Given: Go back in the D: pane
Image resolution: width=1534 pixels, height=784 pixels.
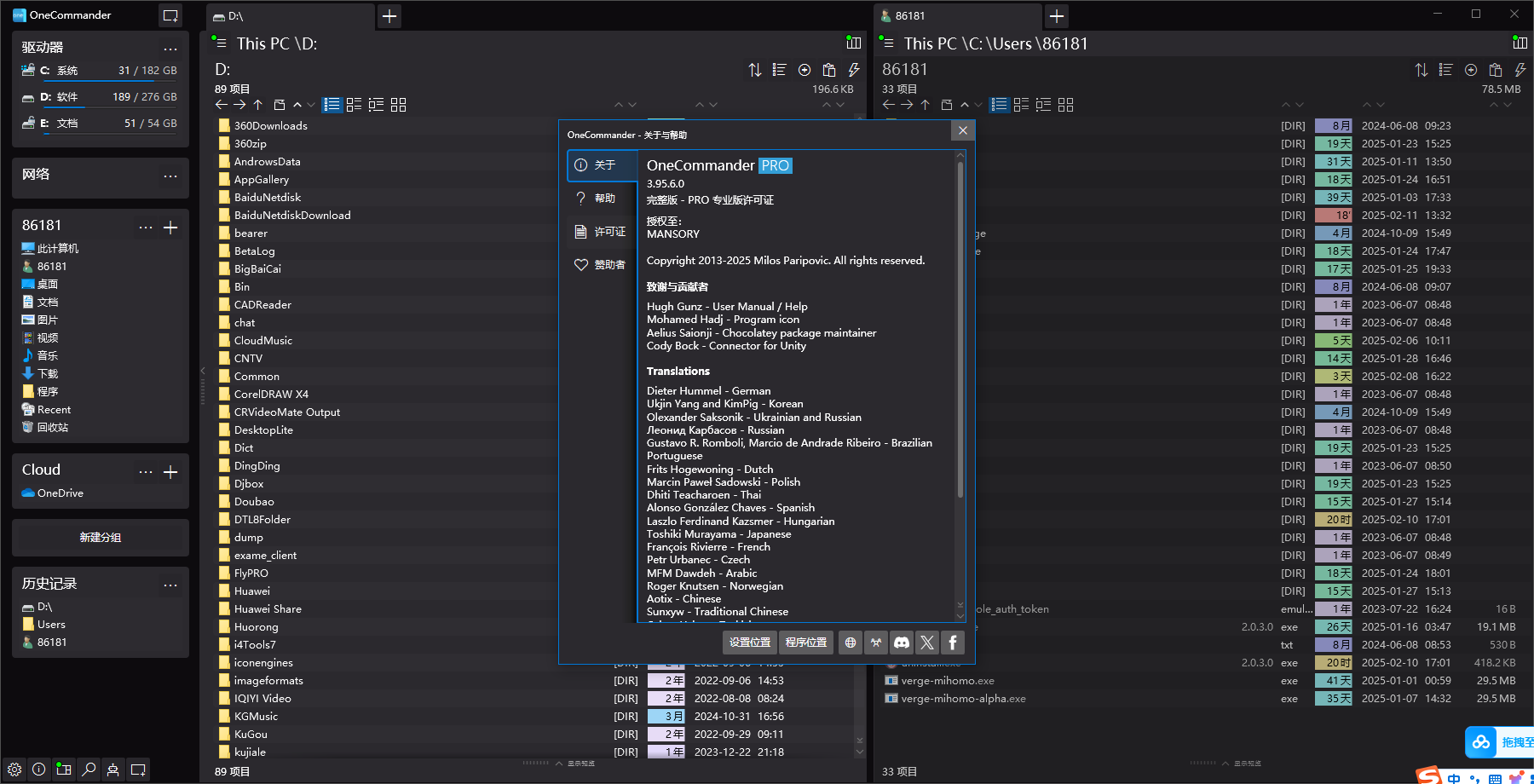Looking at the screenshot, I should [222, 105].
